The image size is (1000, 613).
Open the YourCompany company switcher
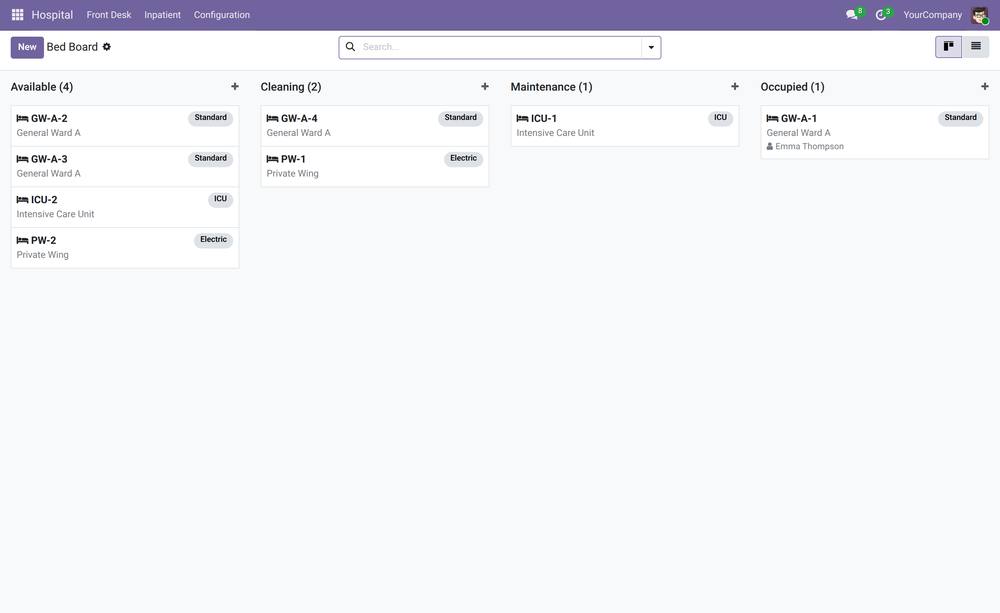click(932, 15)
